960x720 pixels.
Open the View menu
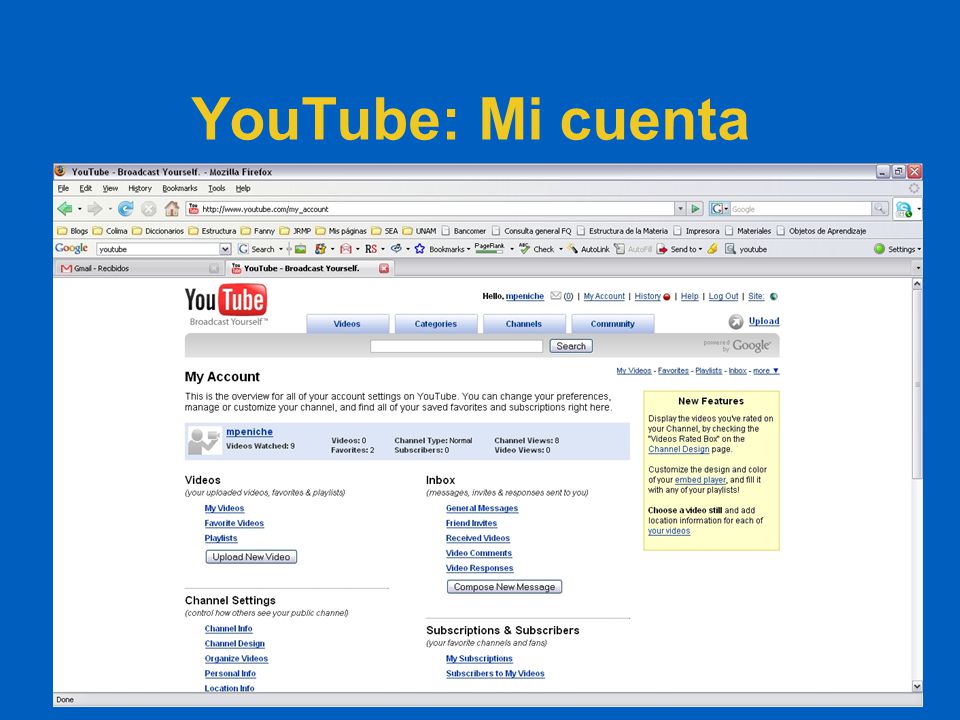pyautogui.click(x=110, y=189)
